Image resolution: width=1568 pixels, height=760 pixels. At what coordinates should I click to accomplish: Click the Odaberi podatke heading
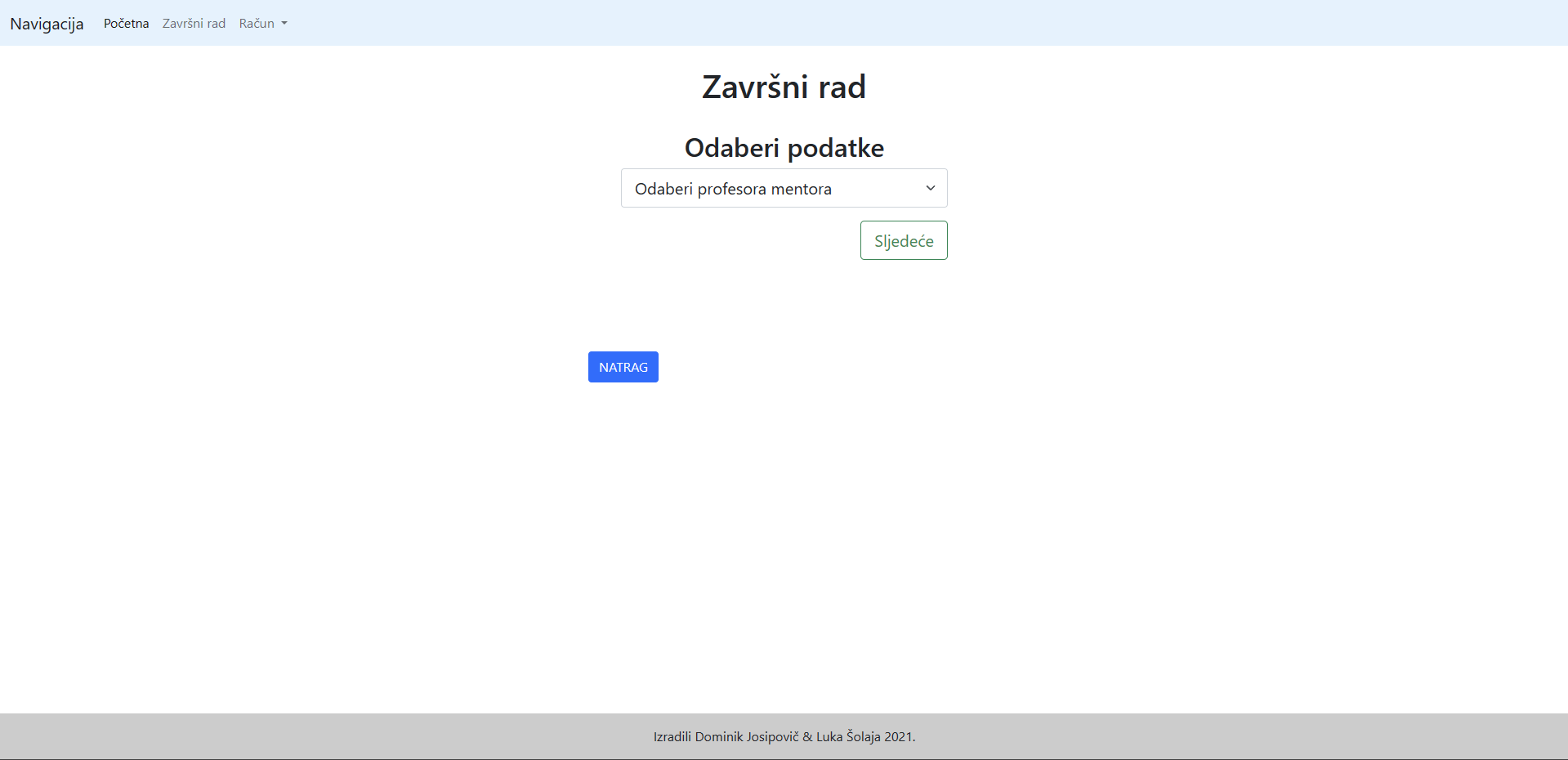[784, 148]
